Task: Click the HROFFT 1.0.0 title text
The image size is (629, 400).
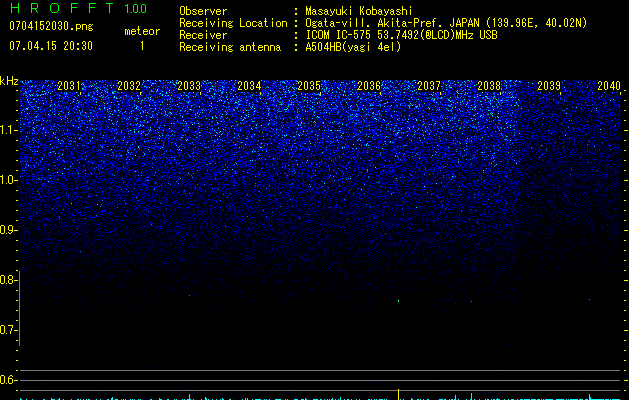Action: [x=78, y=8]
